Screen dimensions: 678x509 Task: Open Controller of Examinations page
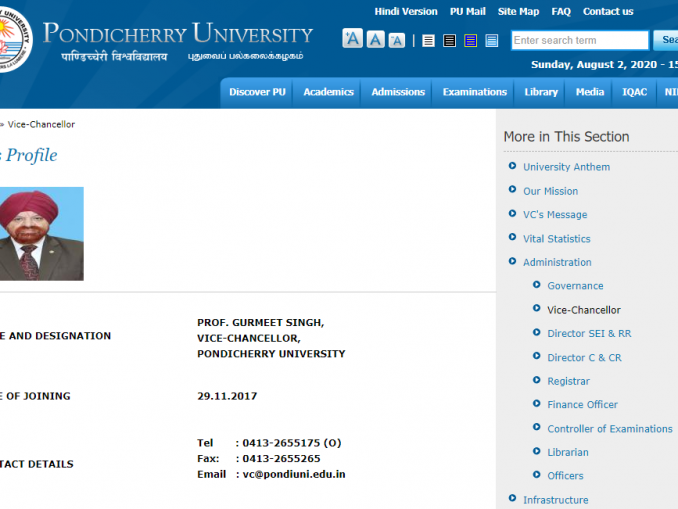610,429
